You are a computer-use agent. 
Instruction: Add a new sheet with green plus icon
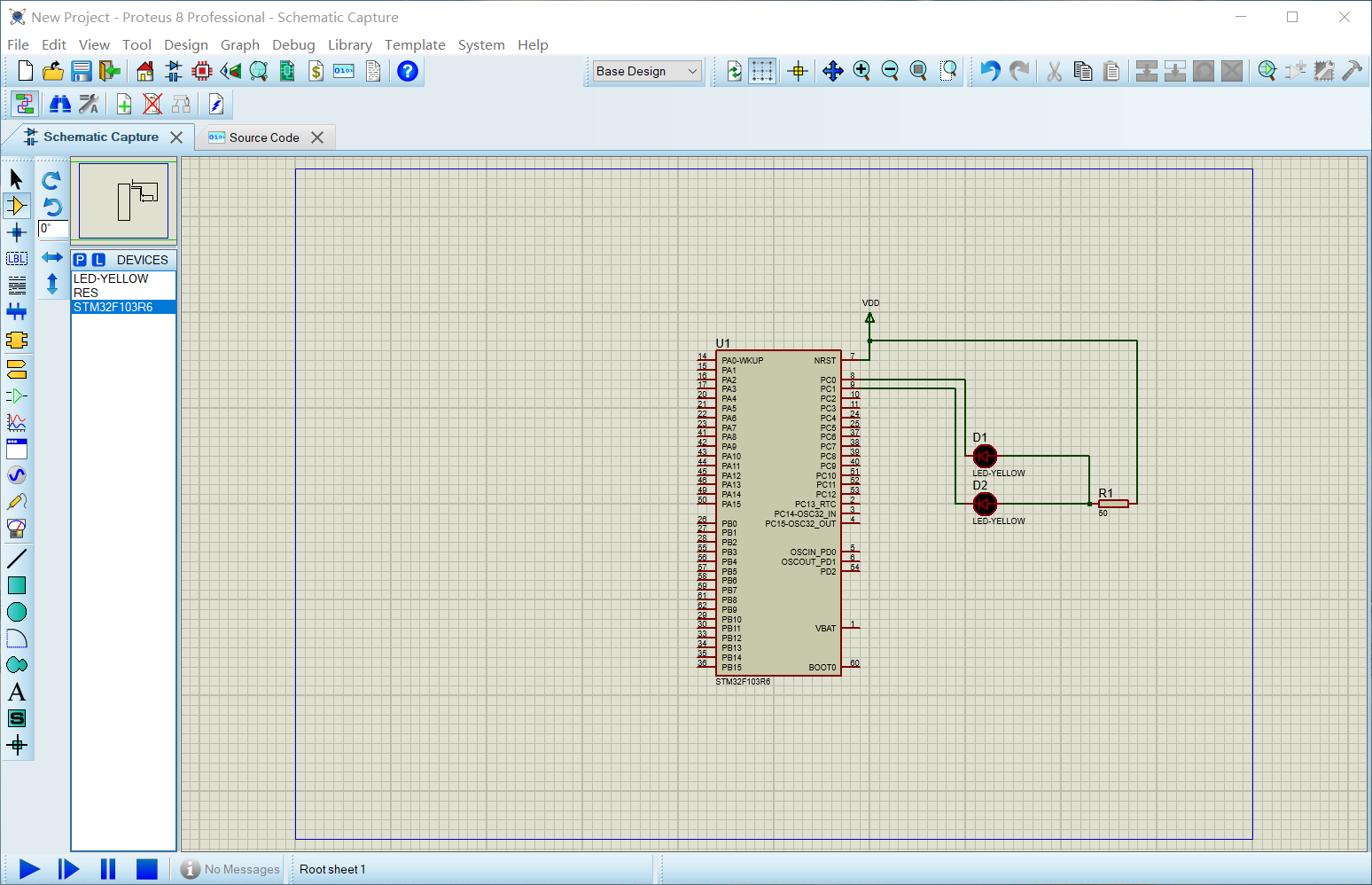pos(124,105)
